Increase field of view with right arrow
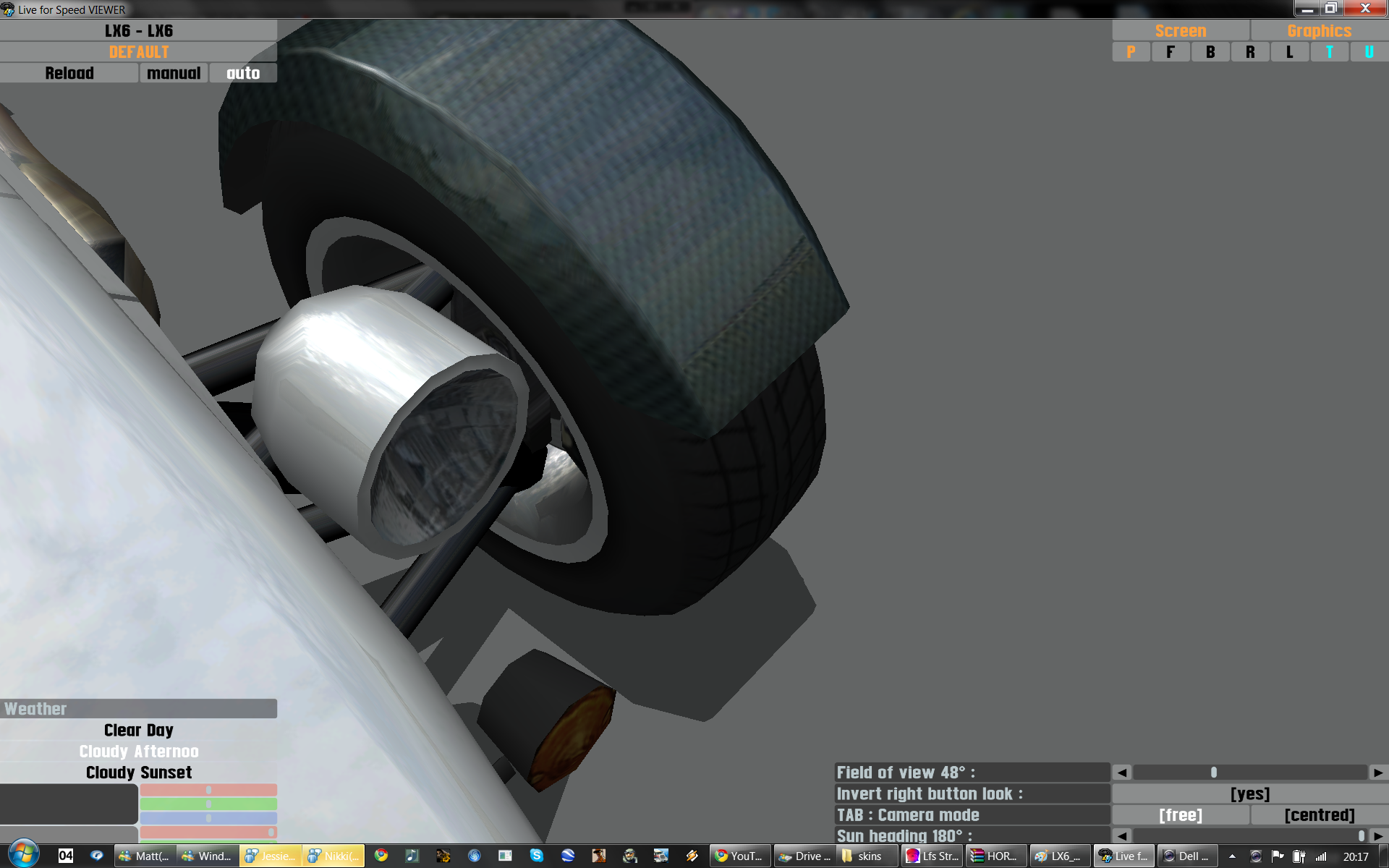Screen dimensions: 1389x868 point(1378,773)
